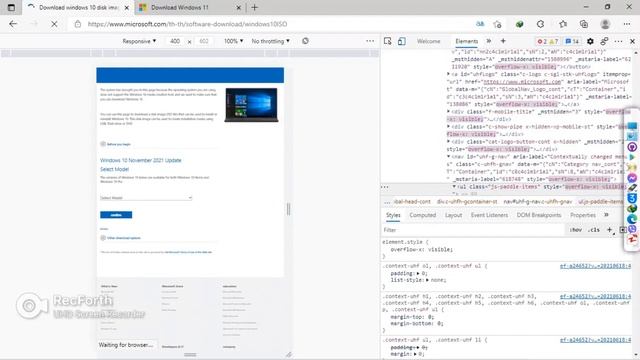The image size is (640, 360).
Task: Show more style pane tabs chevron
Action: pos(606,215)
